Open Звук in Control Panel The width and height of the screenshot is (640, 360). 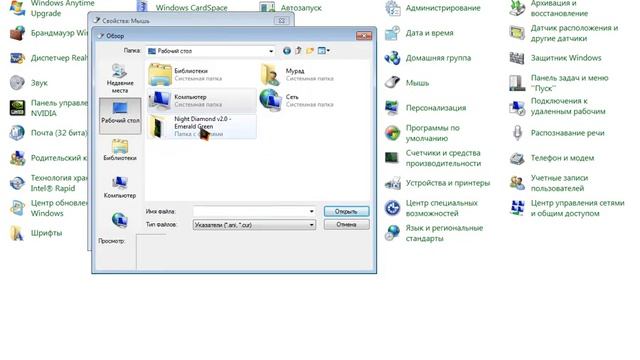point(29,83)
